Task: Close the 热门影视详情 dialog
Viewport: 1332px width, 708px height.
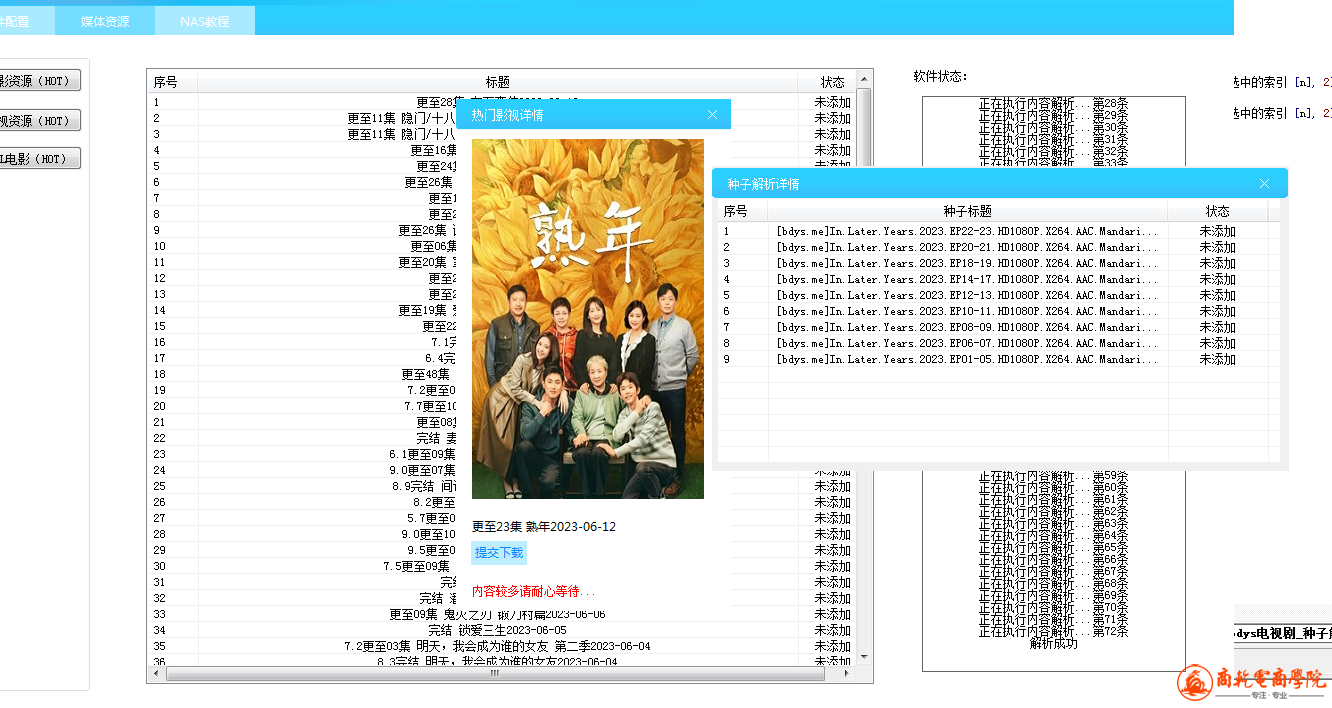Action: pyautogui.click(x=712, y=115)
